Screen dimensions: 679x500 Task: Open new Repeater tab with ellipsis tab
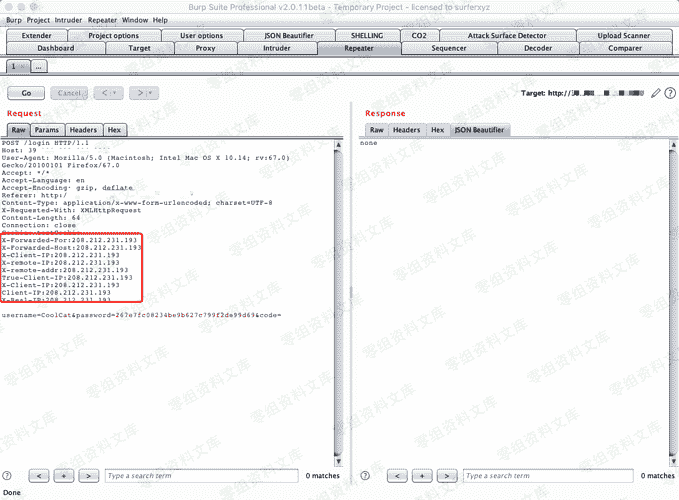coord(39,66)
